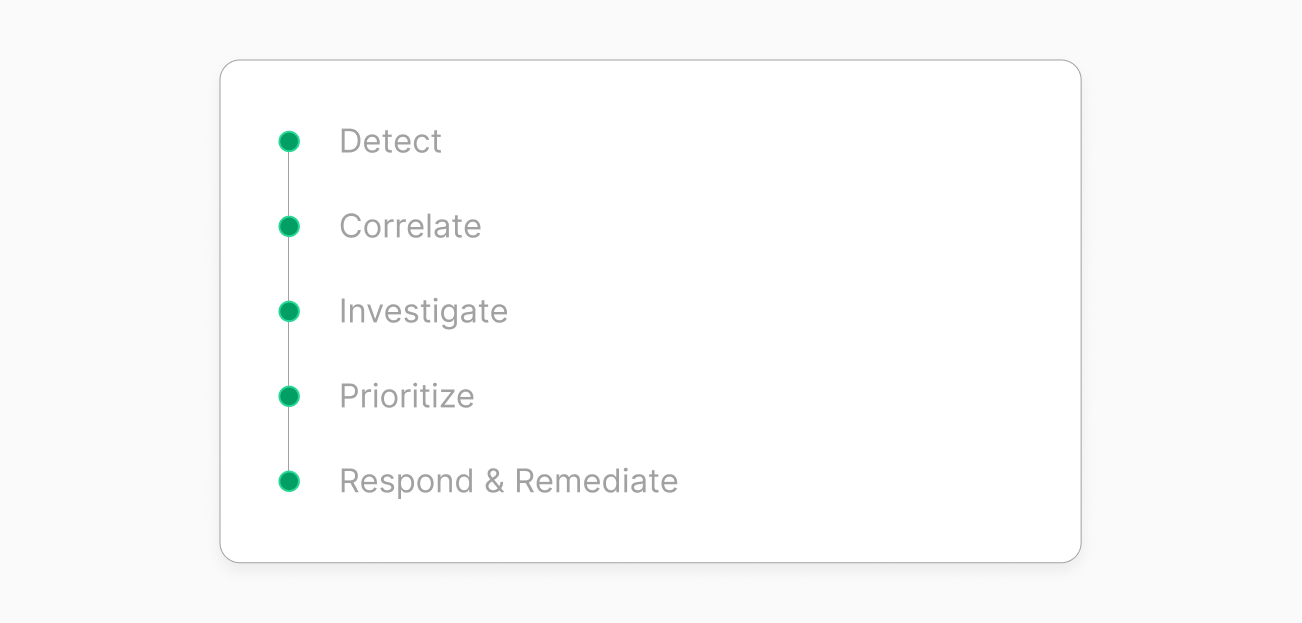The width and height of the screenshot is (1302, 623).
Task: Click connector line between Detect and Correlate dots
Action: point(289,185)
